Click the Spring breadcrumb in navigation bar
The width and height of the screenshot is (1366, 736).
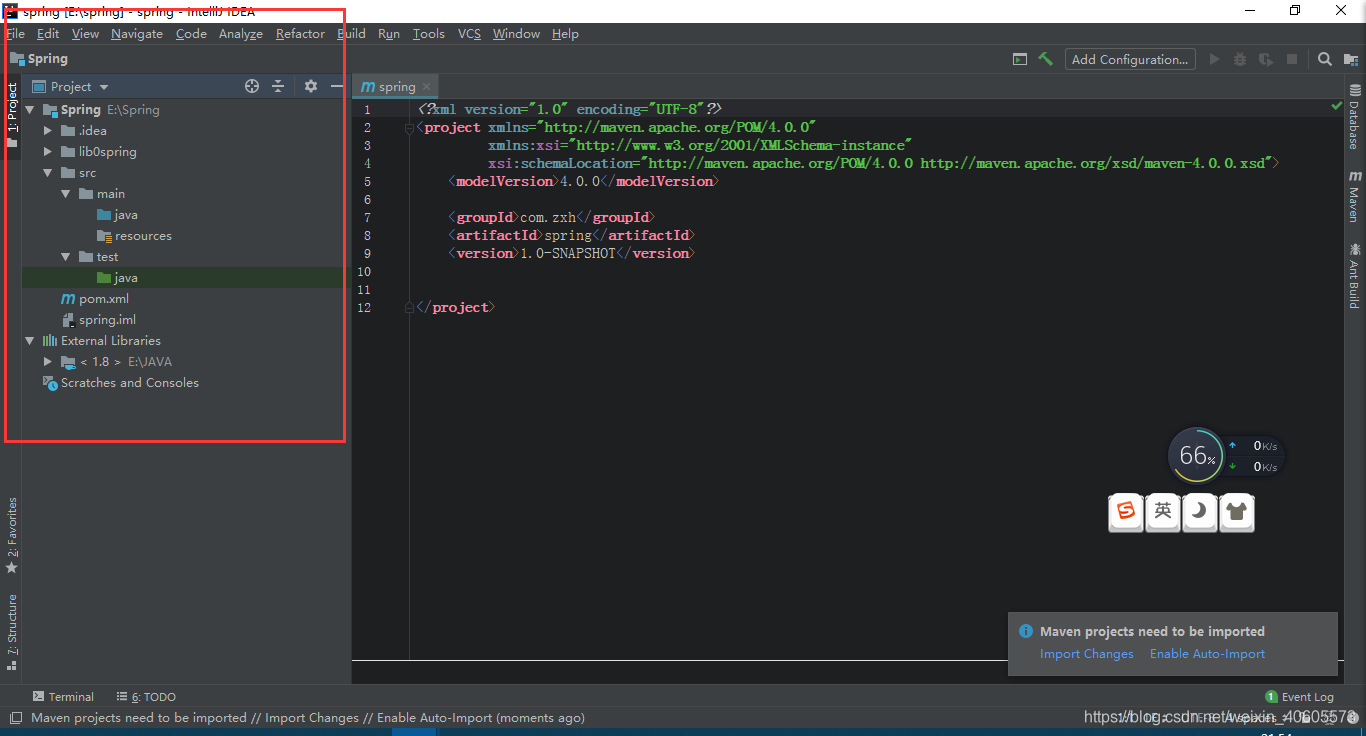tap(39, 59)
